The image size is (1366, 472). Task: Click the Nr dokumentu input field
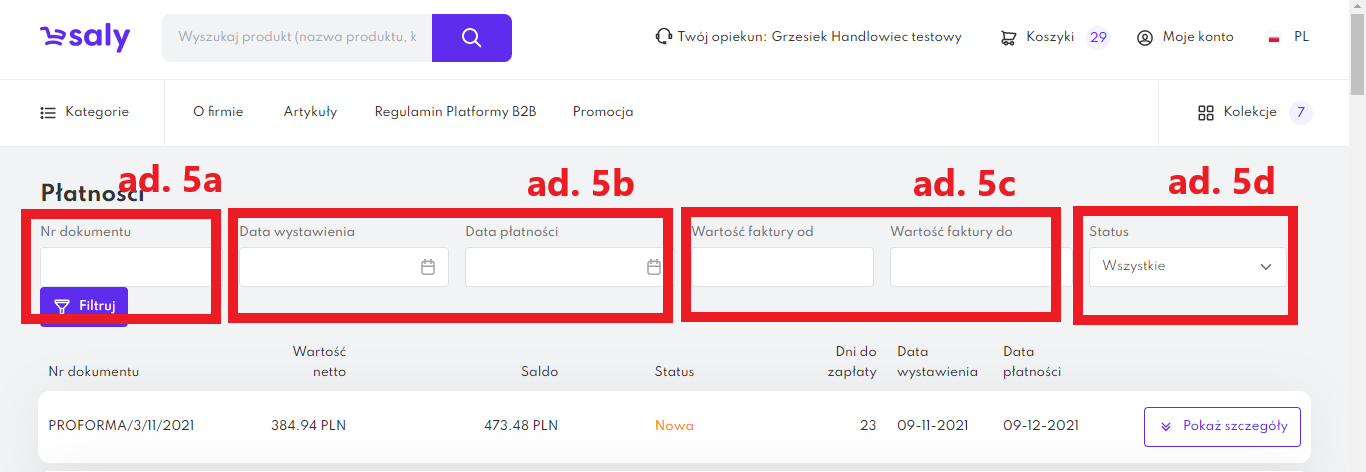(x=125, y=267)
